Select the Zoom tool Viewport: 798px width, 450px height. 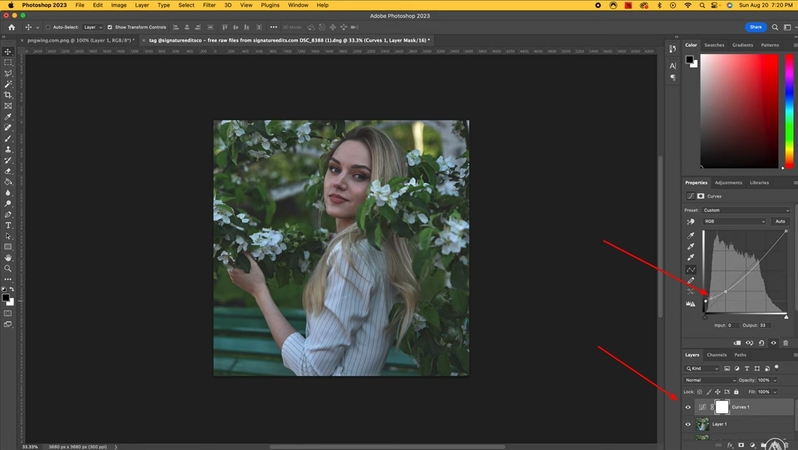[x=8, y=268]
